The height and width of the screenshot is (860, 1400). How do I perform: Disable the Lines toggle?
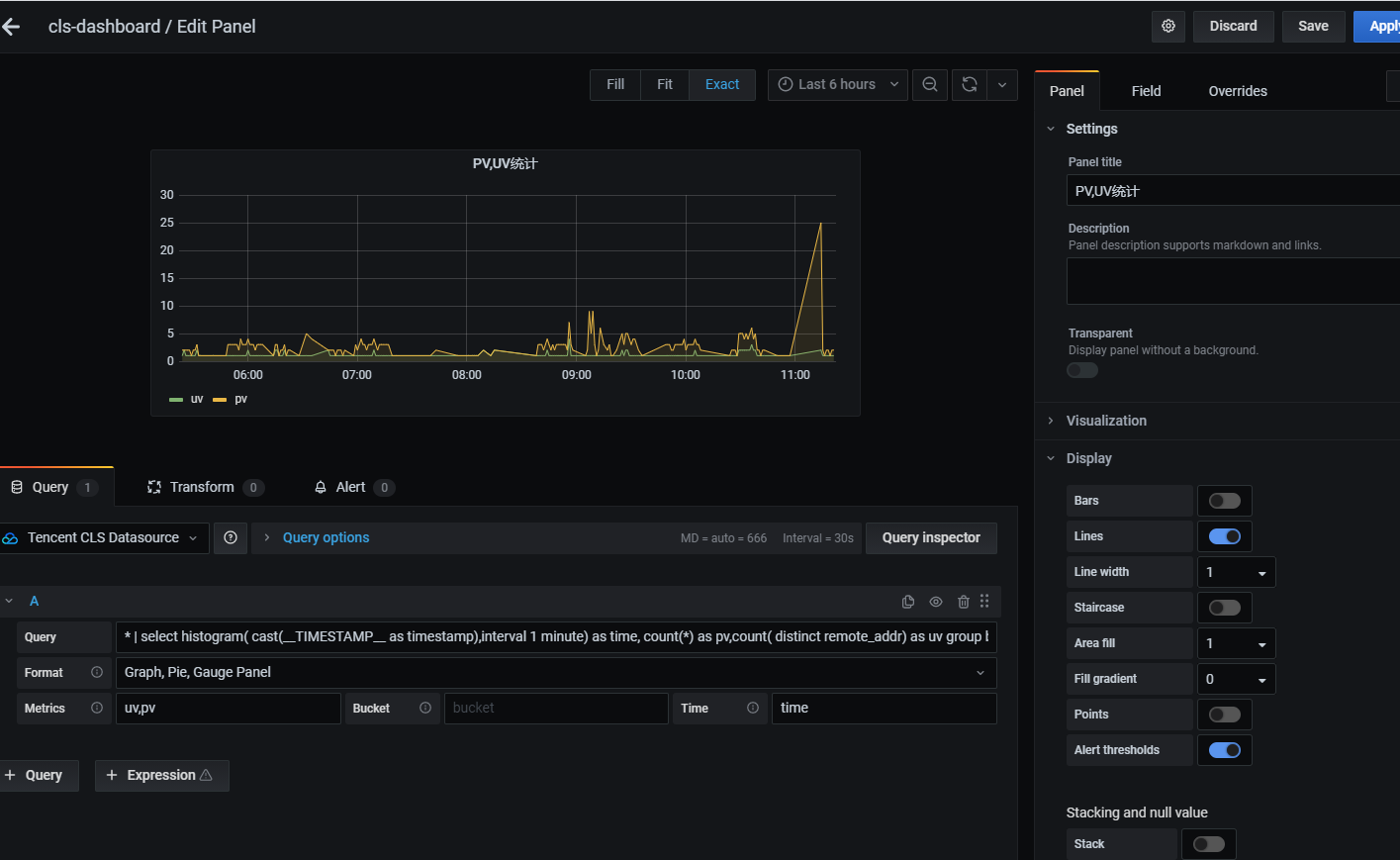(x=1225, y=536)
